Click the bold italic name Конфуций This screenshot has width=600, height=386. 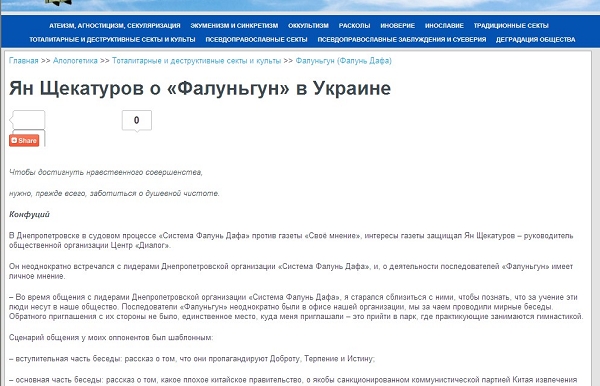click(x=29, y=214)
